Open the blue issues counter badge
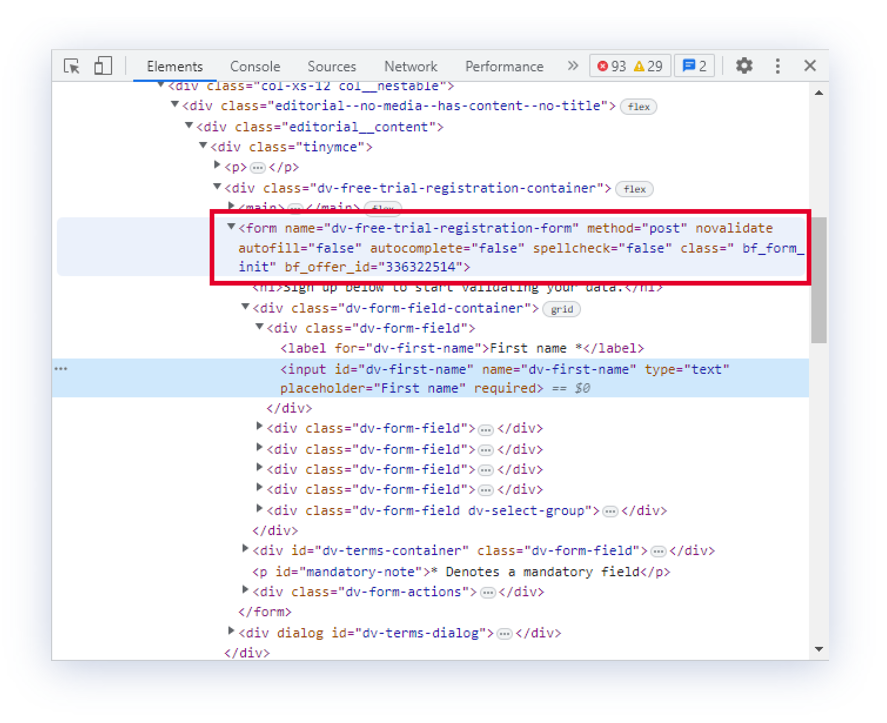 [694, 66]
